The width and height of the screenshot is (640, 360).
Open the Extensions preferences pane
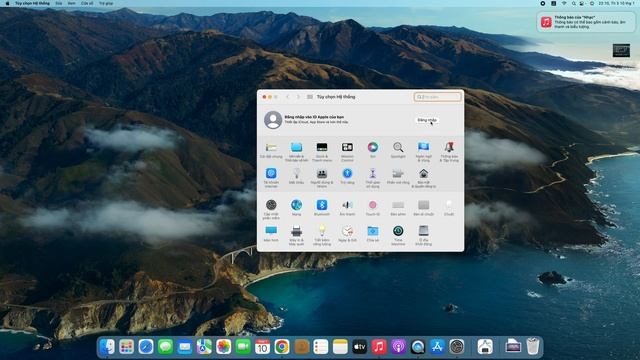398,173
